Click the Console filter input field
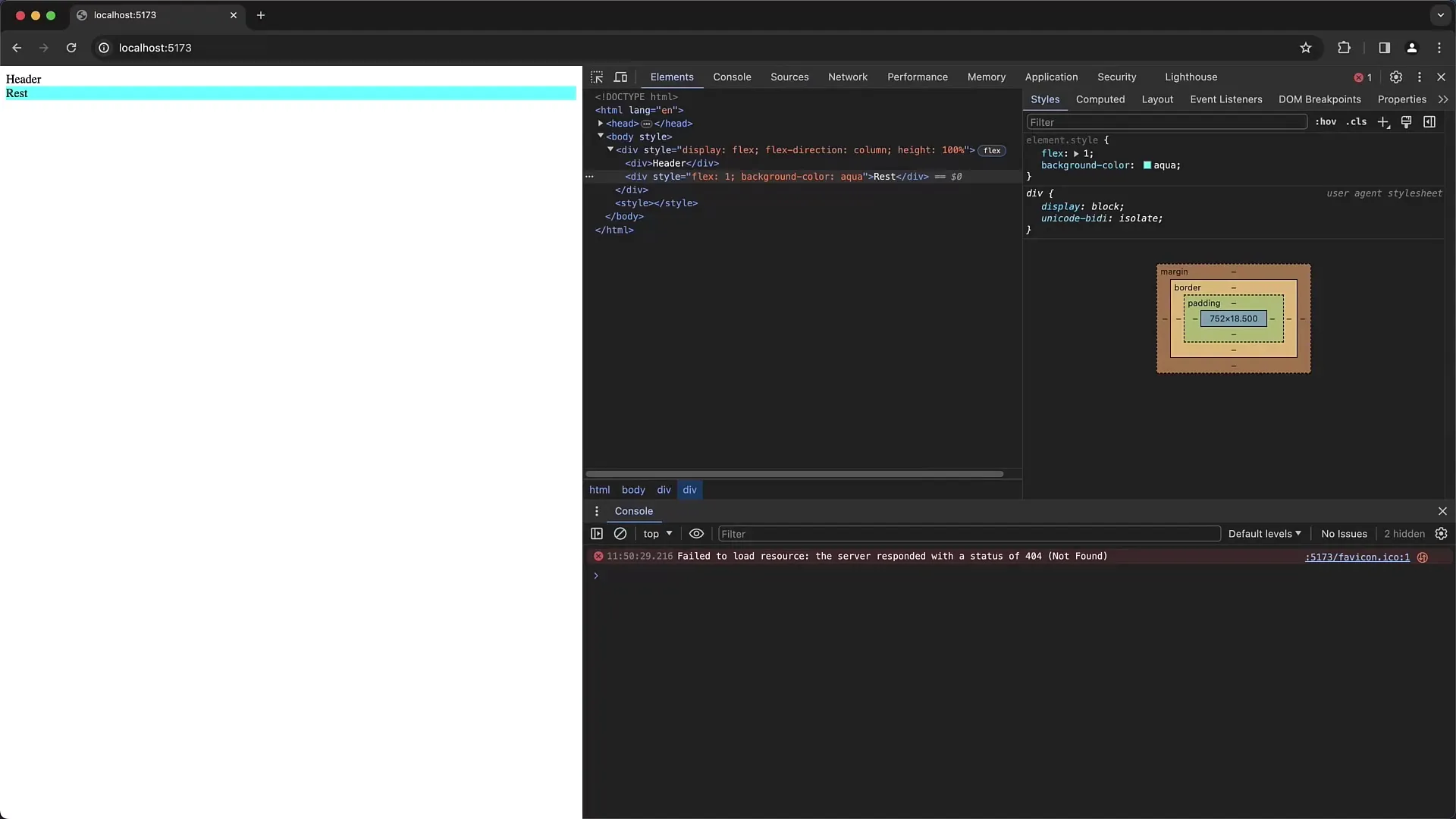This screenshot has height=819, width=1456. pyautogui.click(x=967, y=533)
